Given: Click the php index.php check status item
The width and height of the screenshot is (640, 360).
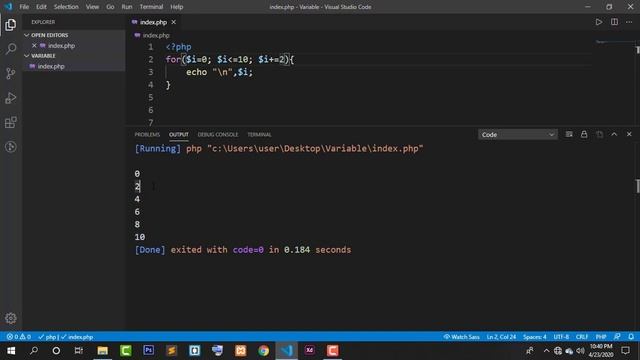Looking at the screenshot, I should coord(66,337).
